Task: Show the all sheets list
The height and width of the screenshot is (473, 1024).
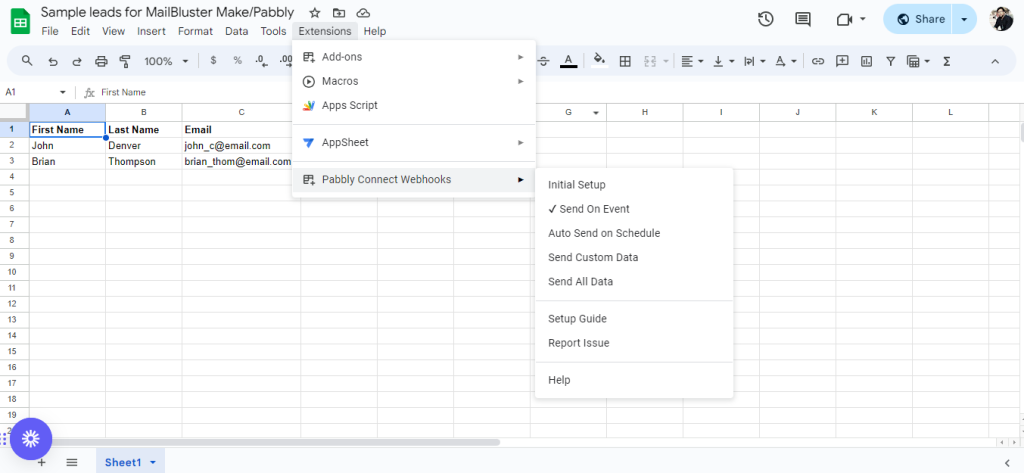Action: (x=72, y=463)
